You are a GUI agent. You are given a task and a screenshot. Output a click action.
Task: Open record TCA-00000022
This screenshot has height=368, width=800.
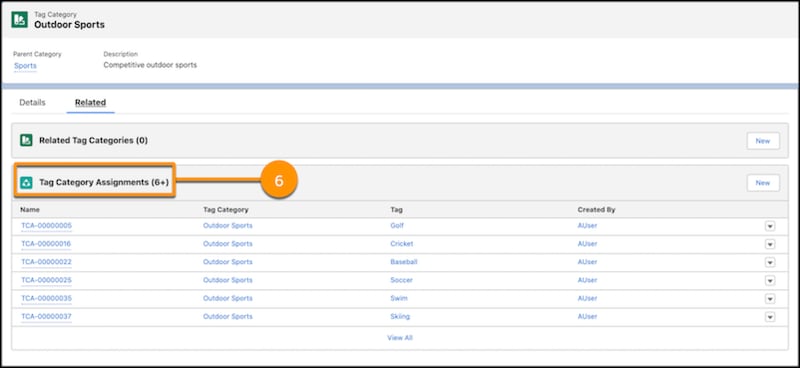click(x=46, y=262)
